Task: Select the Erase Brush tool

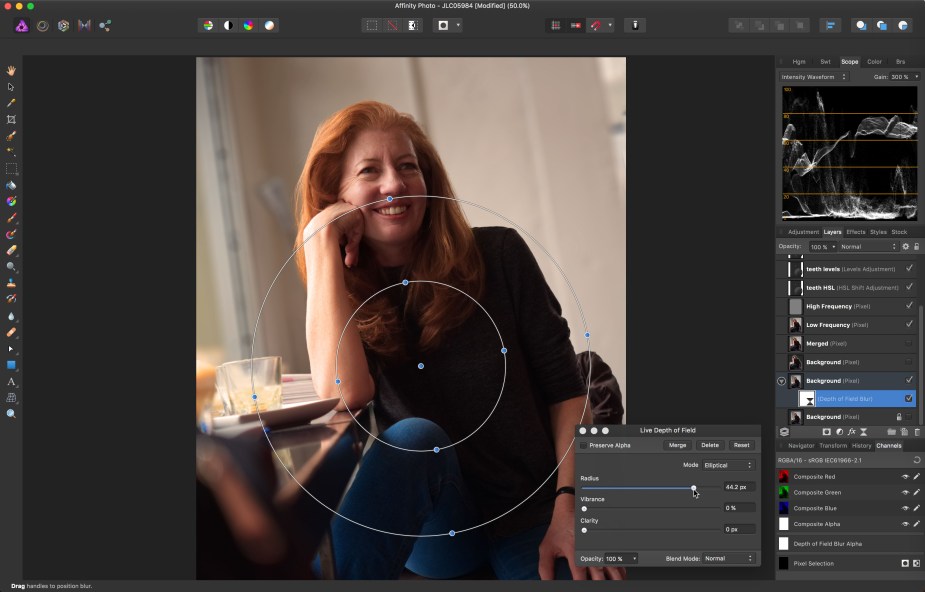Action: click(11, 251)
